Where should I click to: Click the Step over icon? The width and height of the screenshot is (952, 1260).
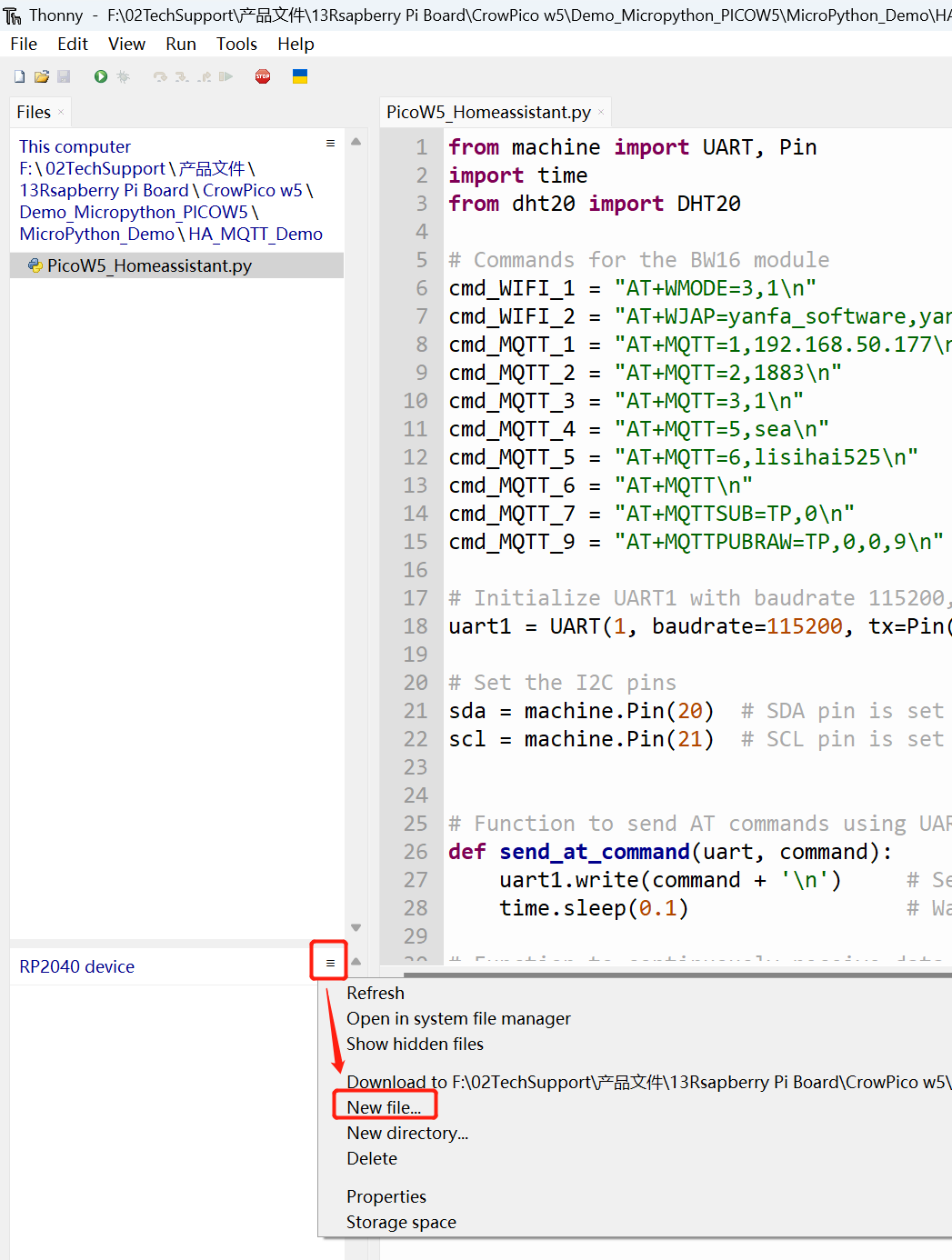click(x=160, y=77)
